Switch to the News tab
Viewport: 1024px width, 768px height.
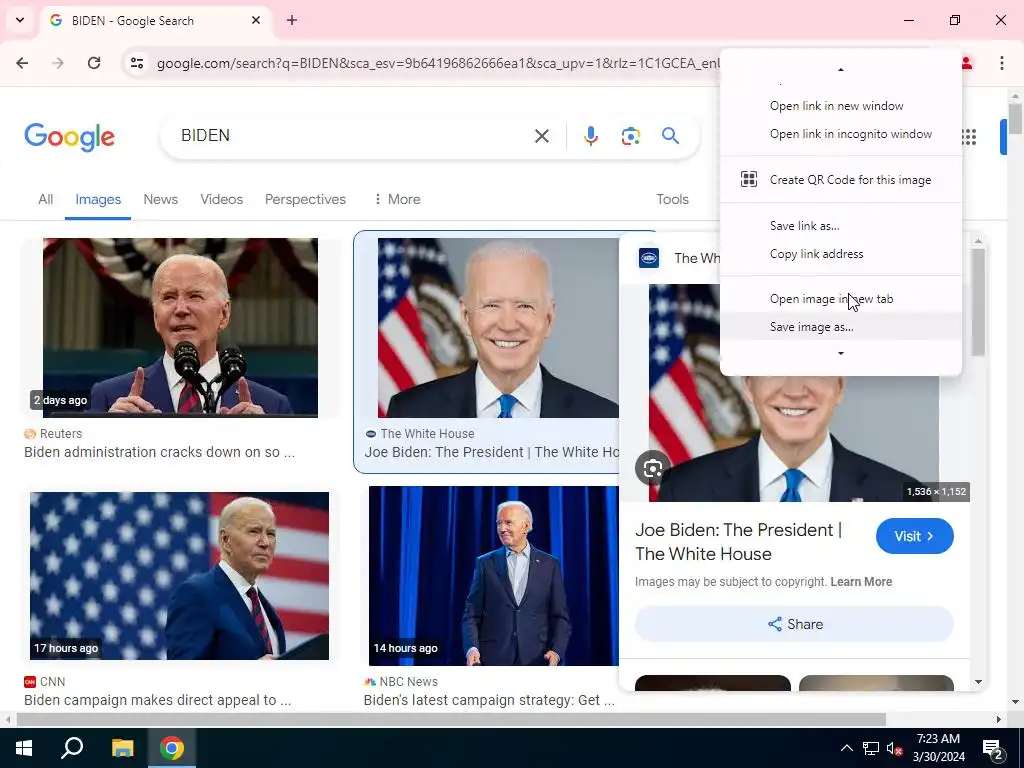click(x=160, y=199)
